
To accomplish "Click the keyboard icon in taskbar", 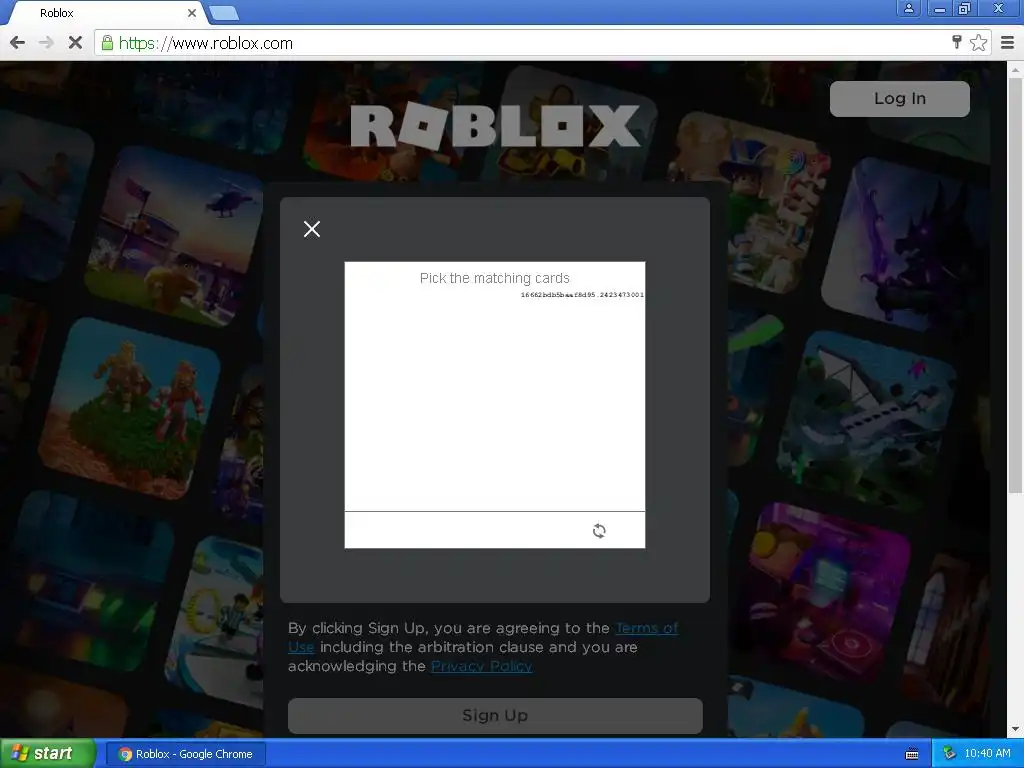I will [912, 754].
